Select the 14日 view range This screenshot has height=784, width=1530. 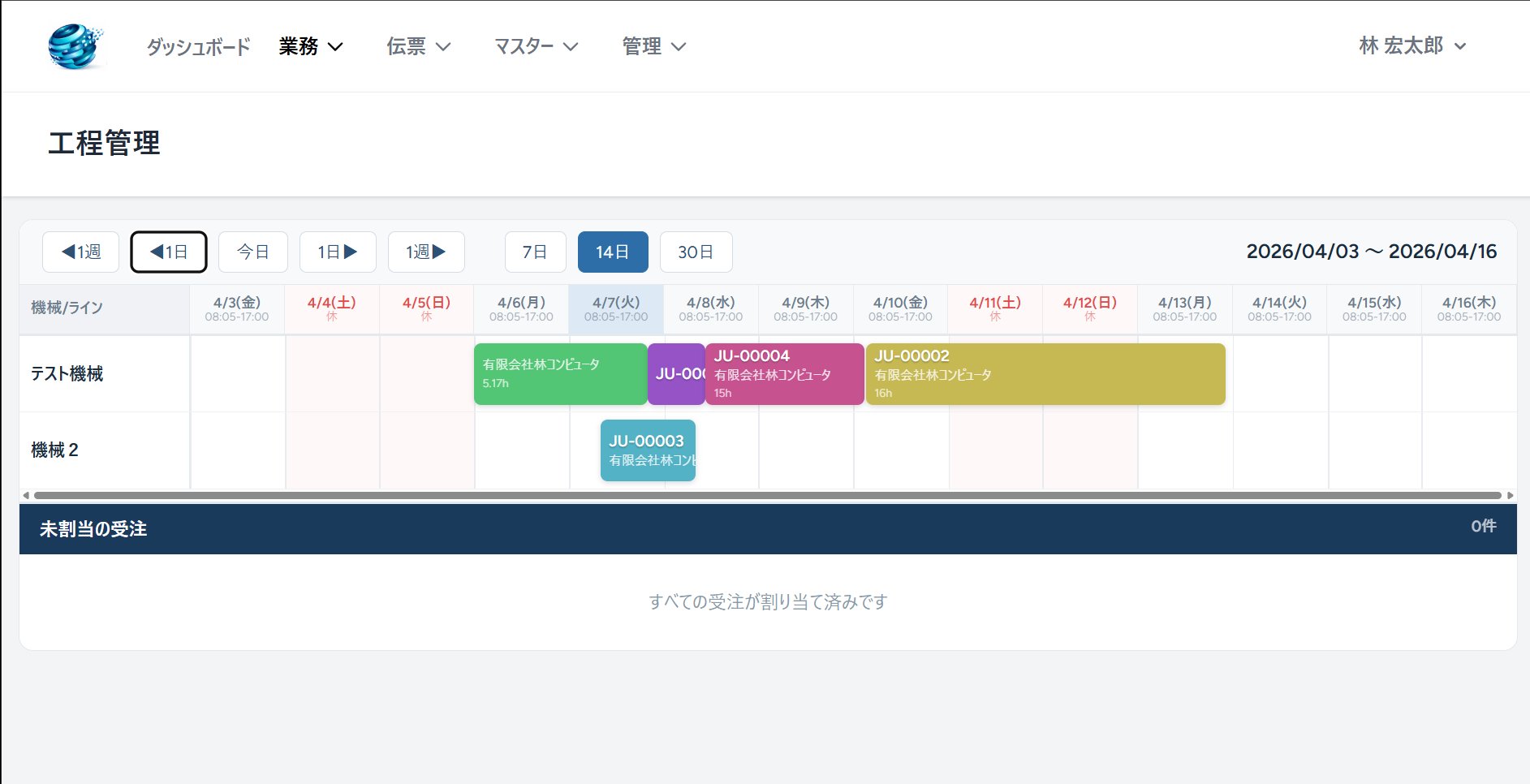[x=613, y=252]
